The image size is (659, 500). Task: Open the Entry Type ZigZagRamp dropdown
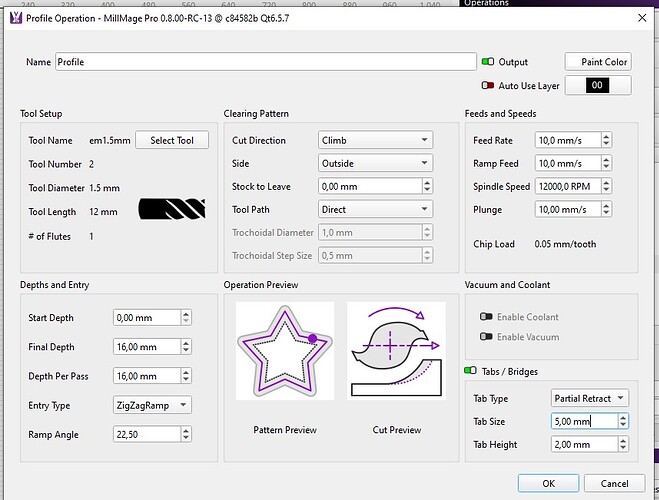(x=151, y=405)
